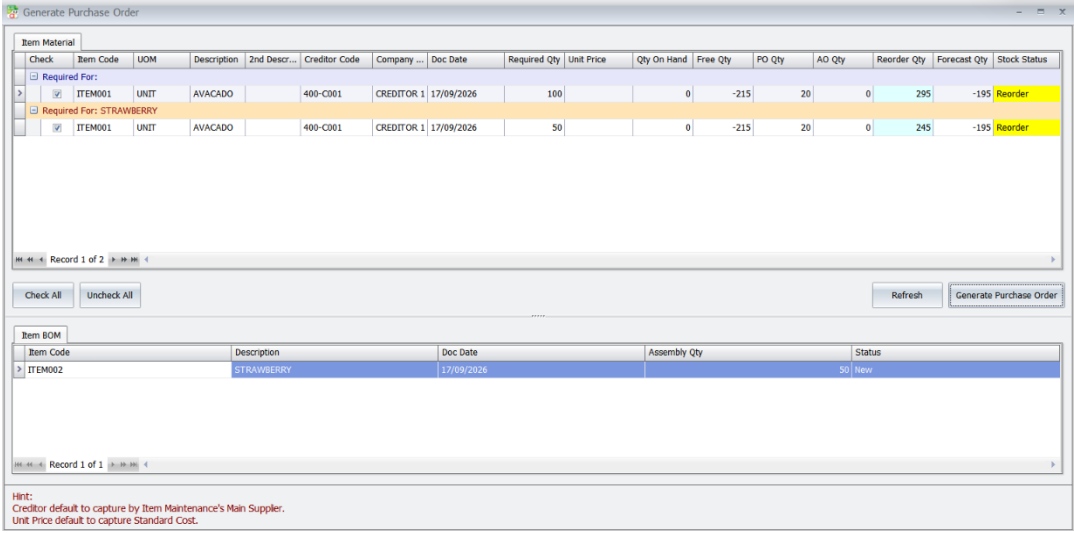Go to first record in Item BOM navigator
The image size is (1074, 533).
[19, 464]
